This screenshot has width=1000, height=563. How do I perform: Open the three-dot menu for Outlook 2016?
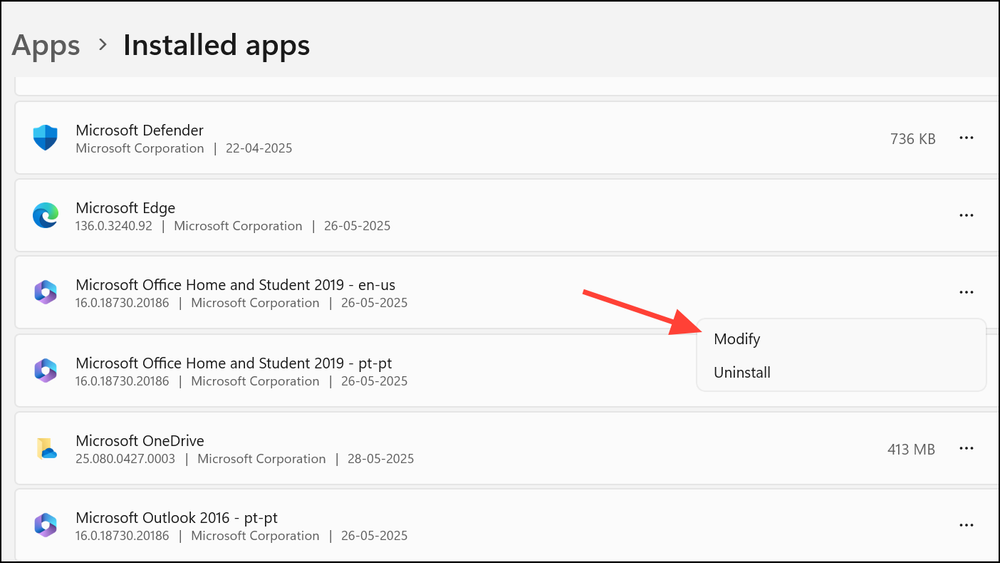tap(966, 525)
